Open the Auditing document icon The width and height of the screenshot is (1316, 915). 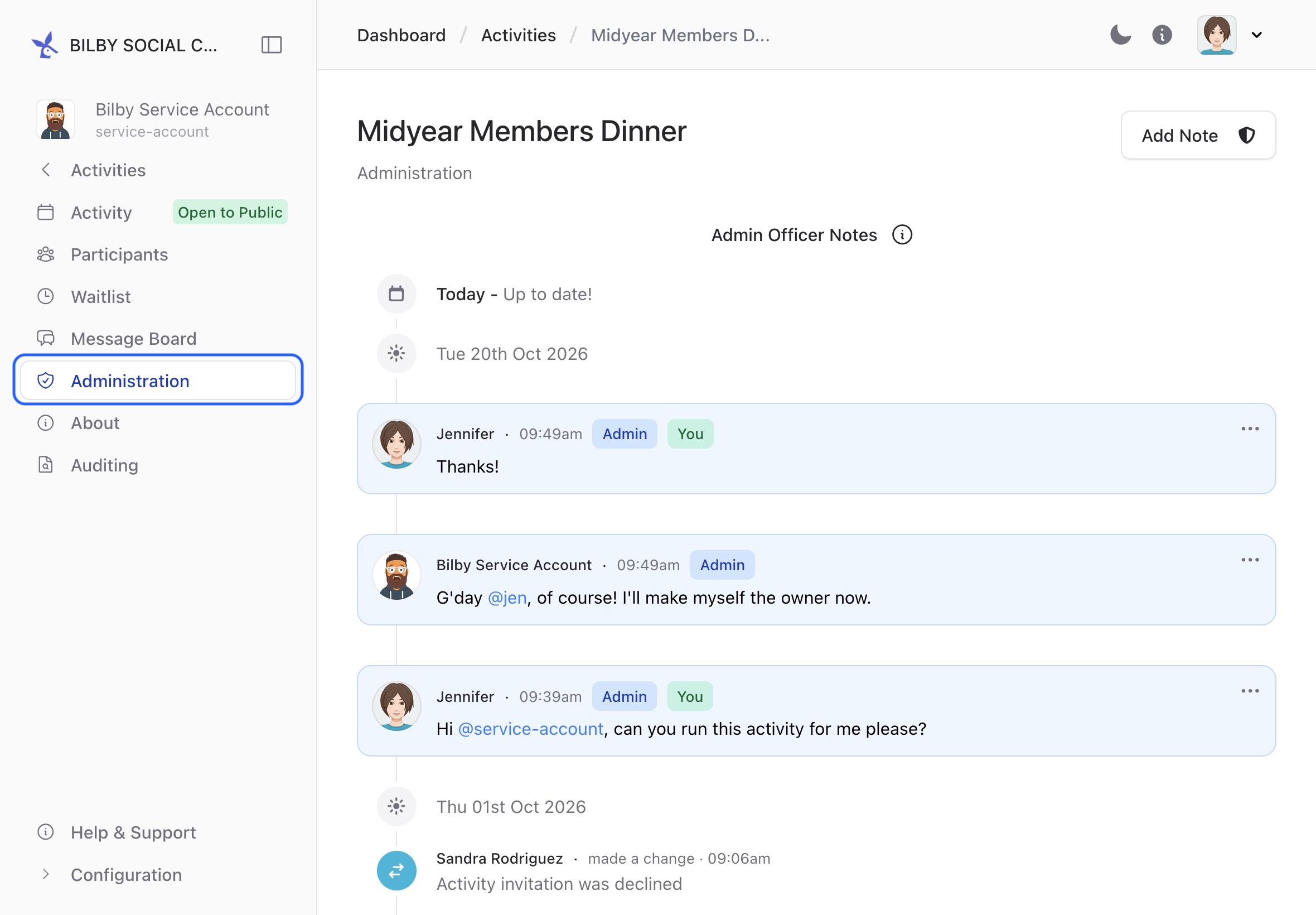(x=45, y=465)
